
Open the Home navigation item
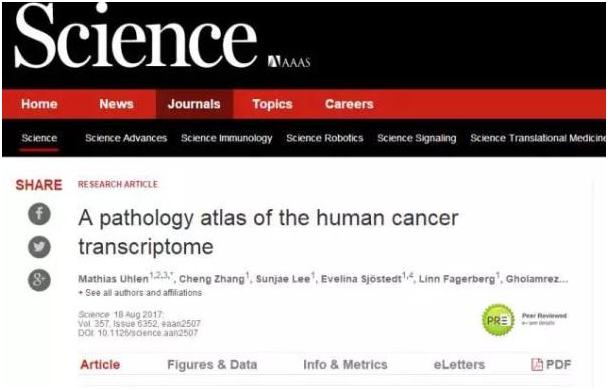[39, 104]
